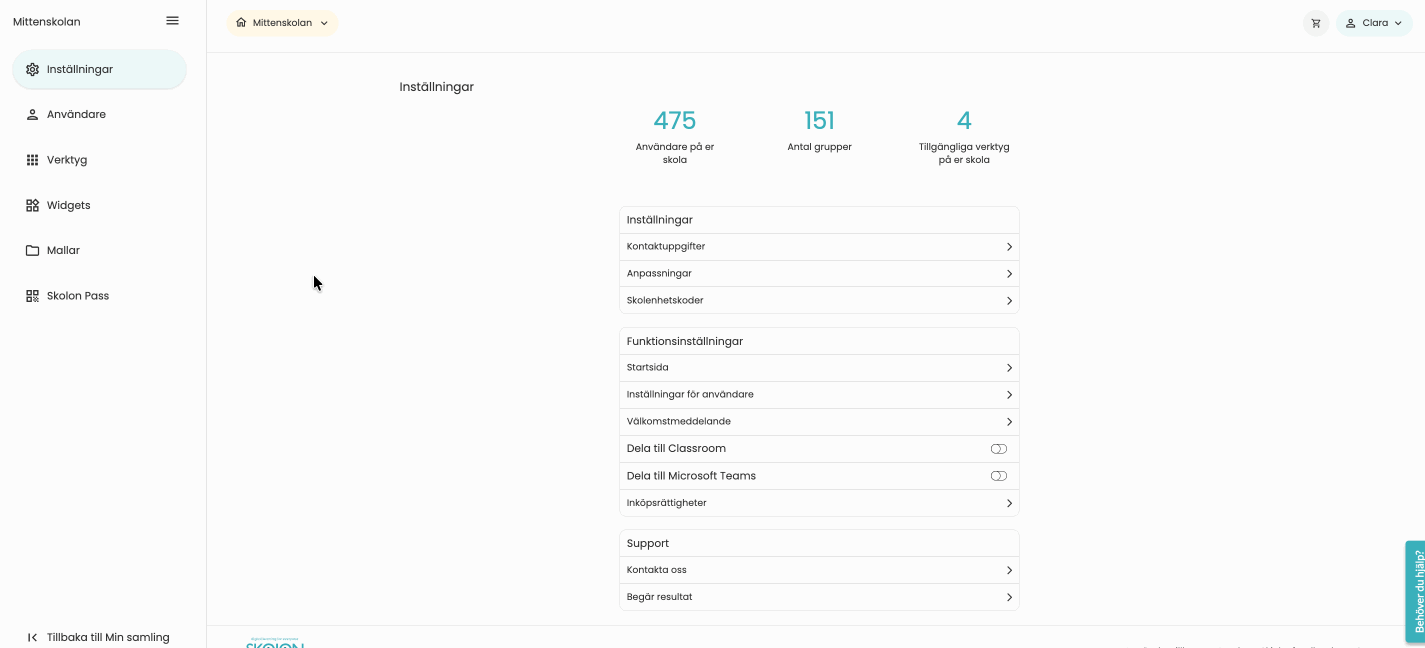This screenshot has width=1425, height=648.
Task: Open Skolenhetskoder settings row
Action: tap(818, 301)
